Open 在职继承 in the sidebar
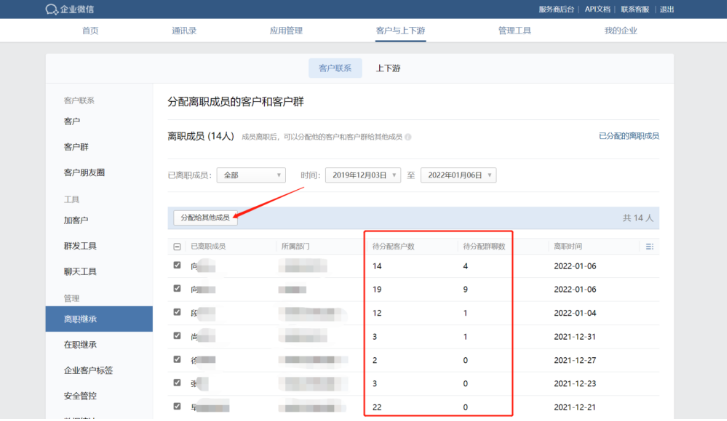 click(x=80, y=345)
